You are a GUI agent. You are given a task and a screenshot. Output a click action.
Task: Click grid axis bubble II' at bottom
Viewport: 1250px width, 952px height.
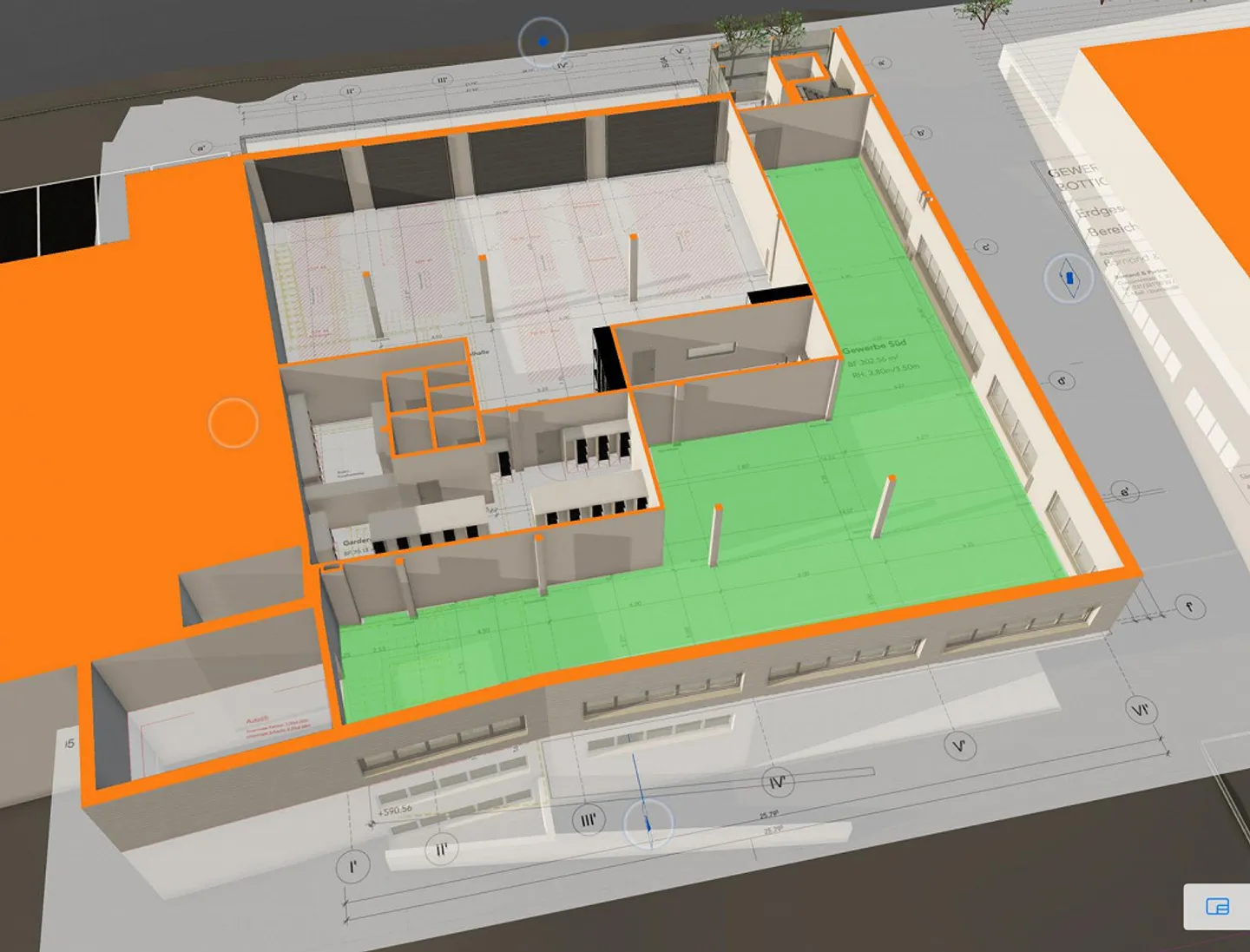442,850
